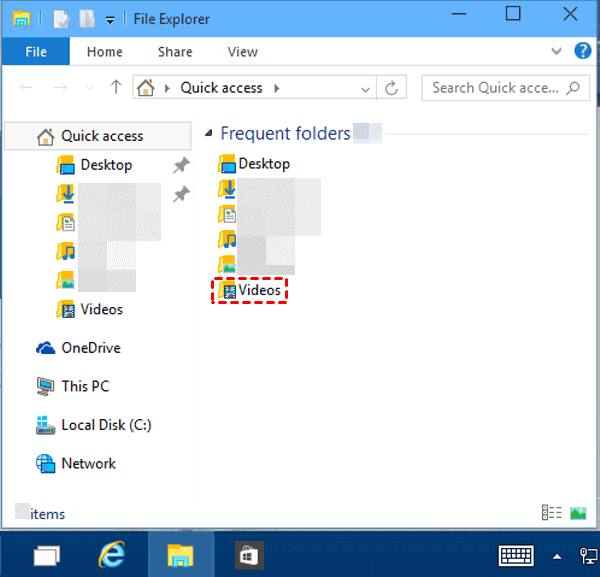The height and width of the screenshot is (577, 600).
Task: Click the network icon in system tray
Action: click(x=589, y=556)
